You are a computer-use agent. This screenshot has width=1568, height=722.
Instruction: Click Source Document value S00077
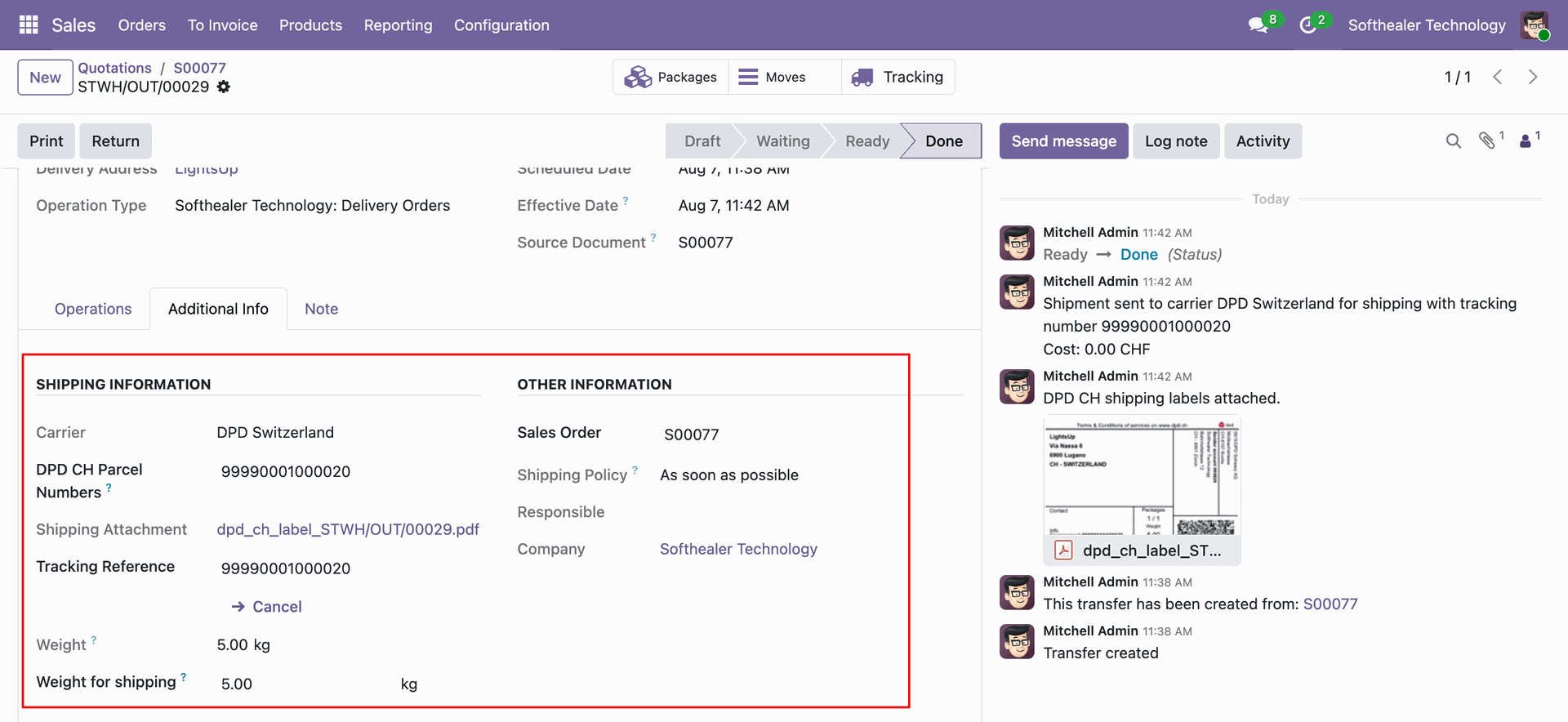click(x=706, y=243)
